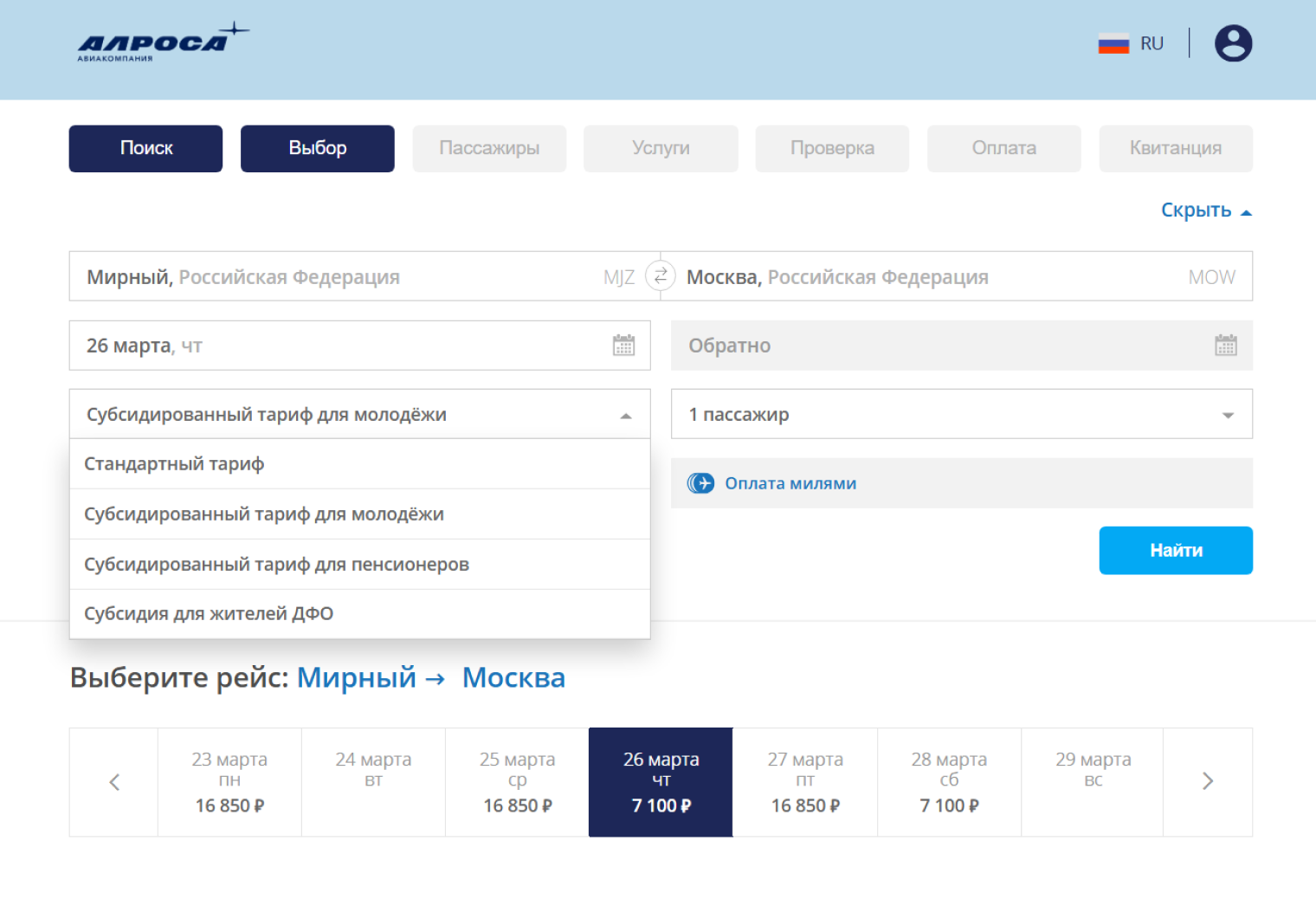Open the return date calendar icon
The image size is (1316, 899).
pos(1225,346)
